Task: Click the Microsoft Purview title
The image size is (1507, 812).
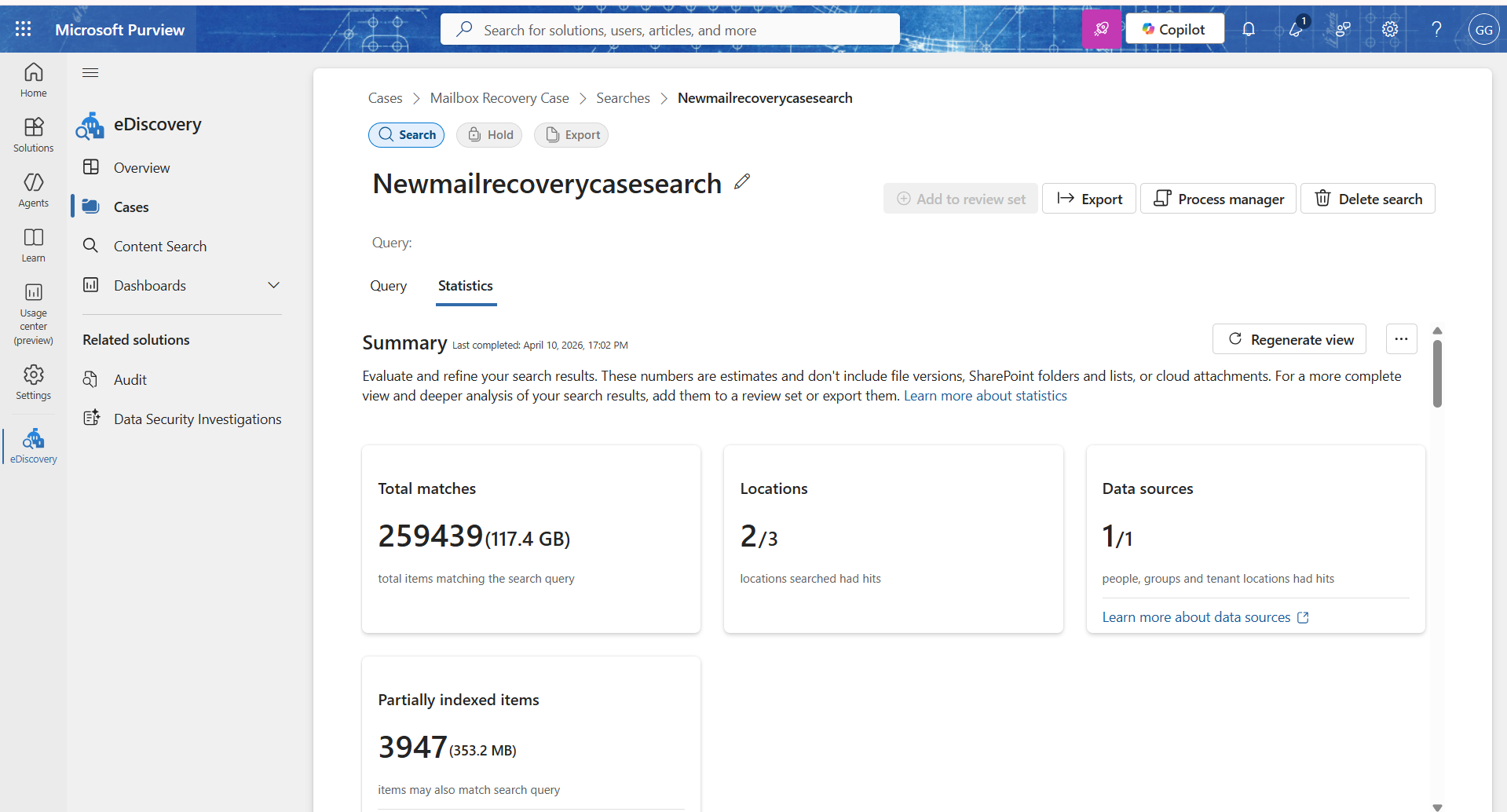Action: point(119,30)
